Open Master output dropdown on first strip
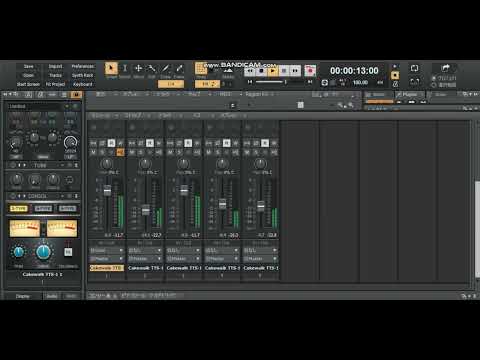 (107, 259)
